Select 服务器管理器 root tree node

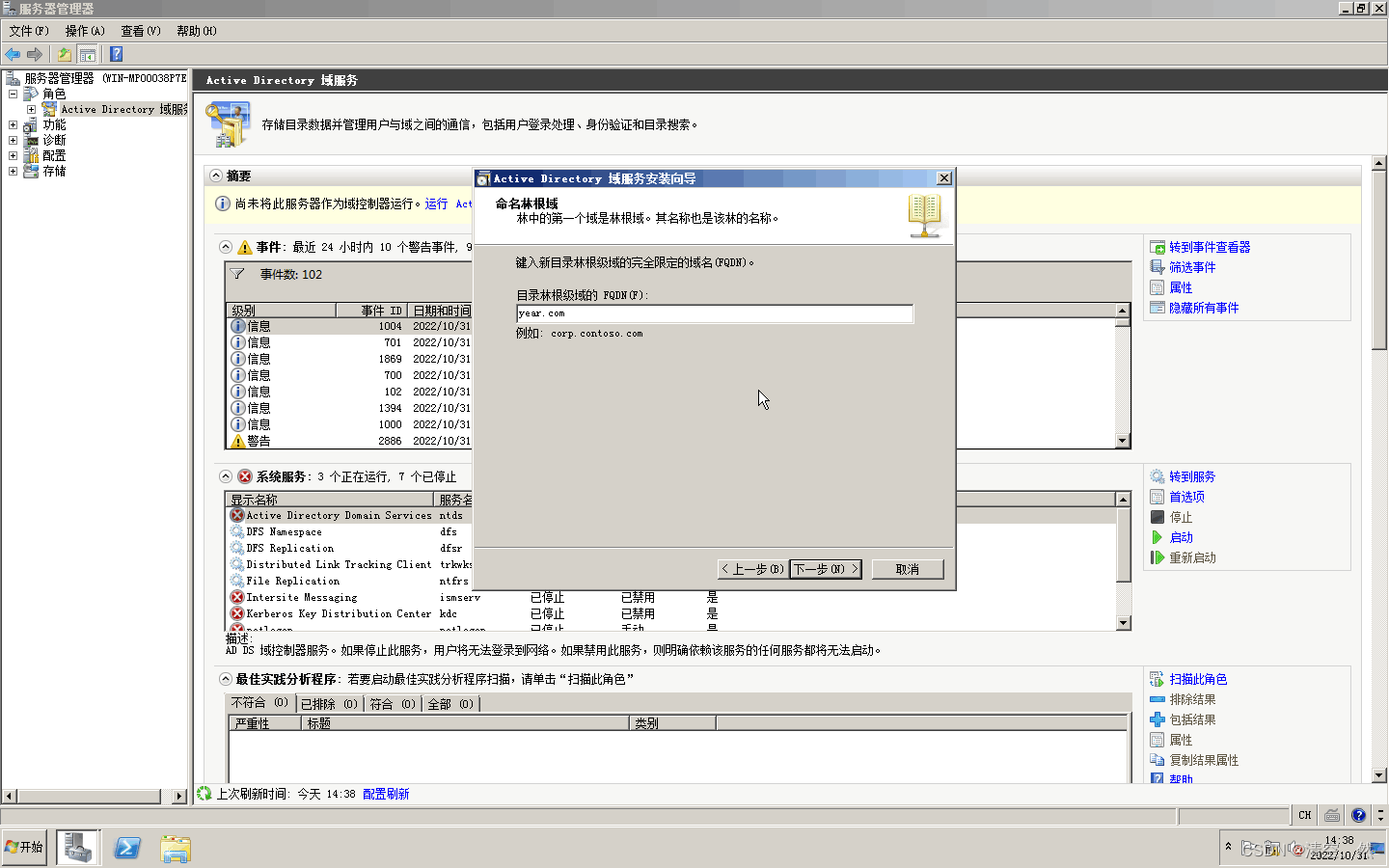(x=95, y=78)
